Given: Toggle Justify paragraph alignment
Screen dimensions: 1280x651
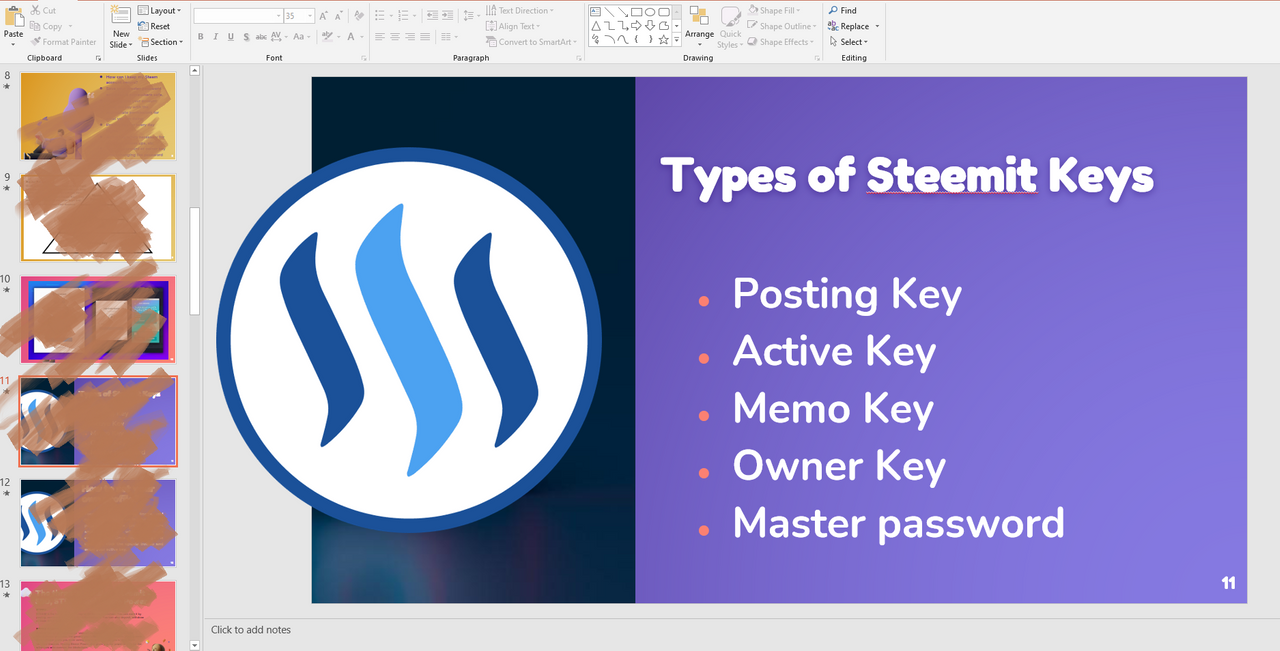Looking at the screenshot, I should pyautogui.click(x=425, y=37).
